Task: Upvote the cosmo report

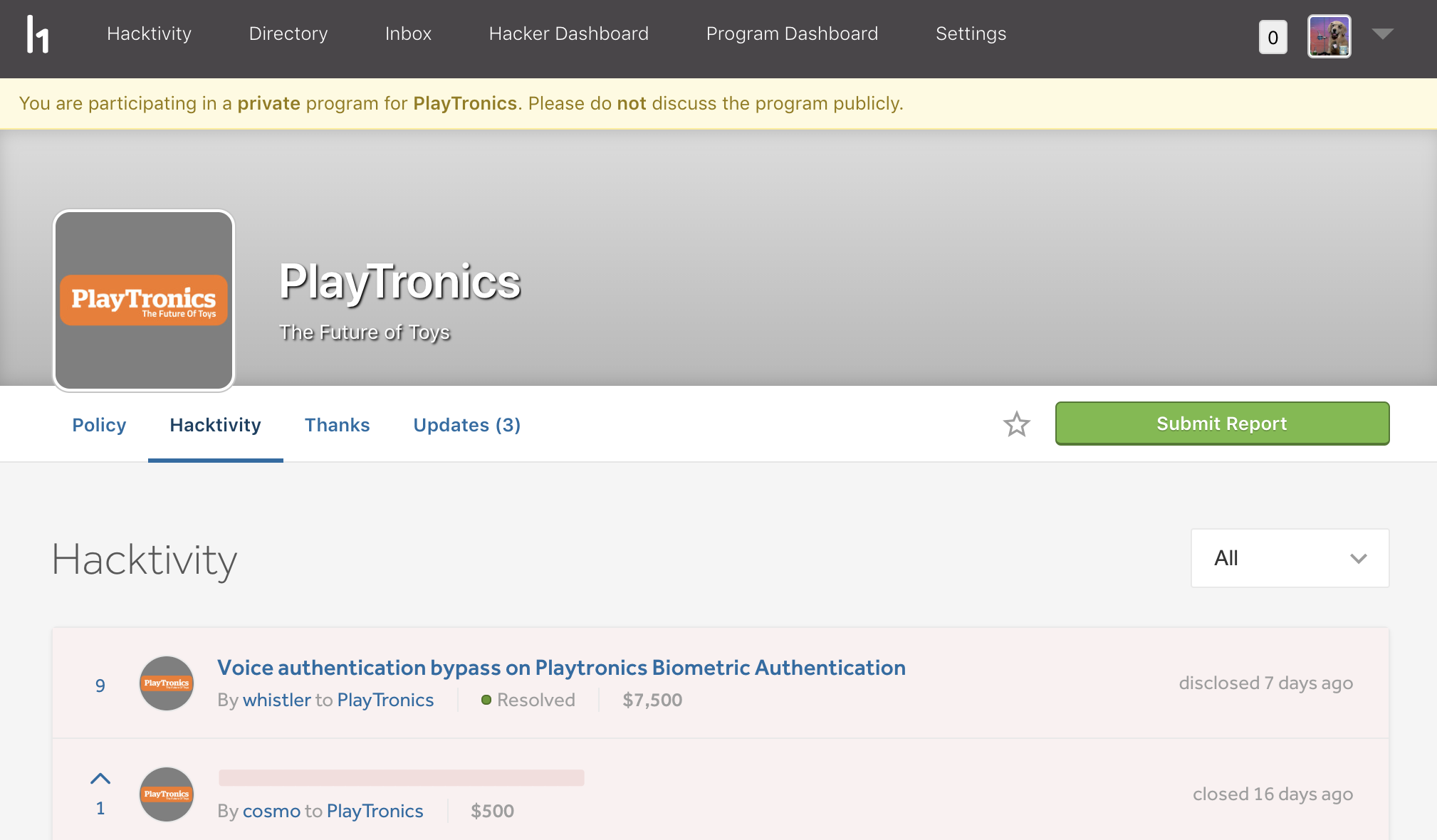Action: 100,779
